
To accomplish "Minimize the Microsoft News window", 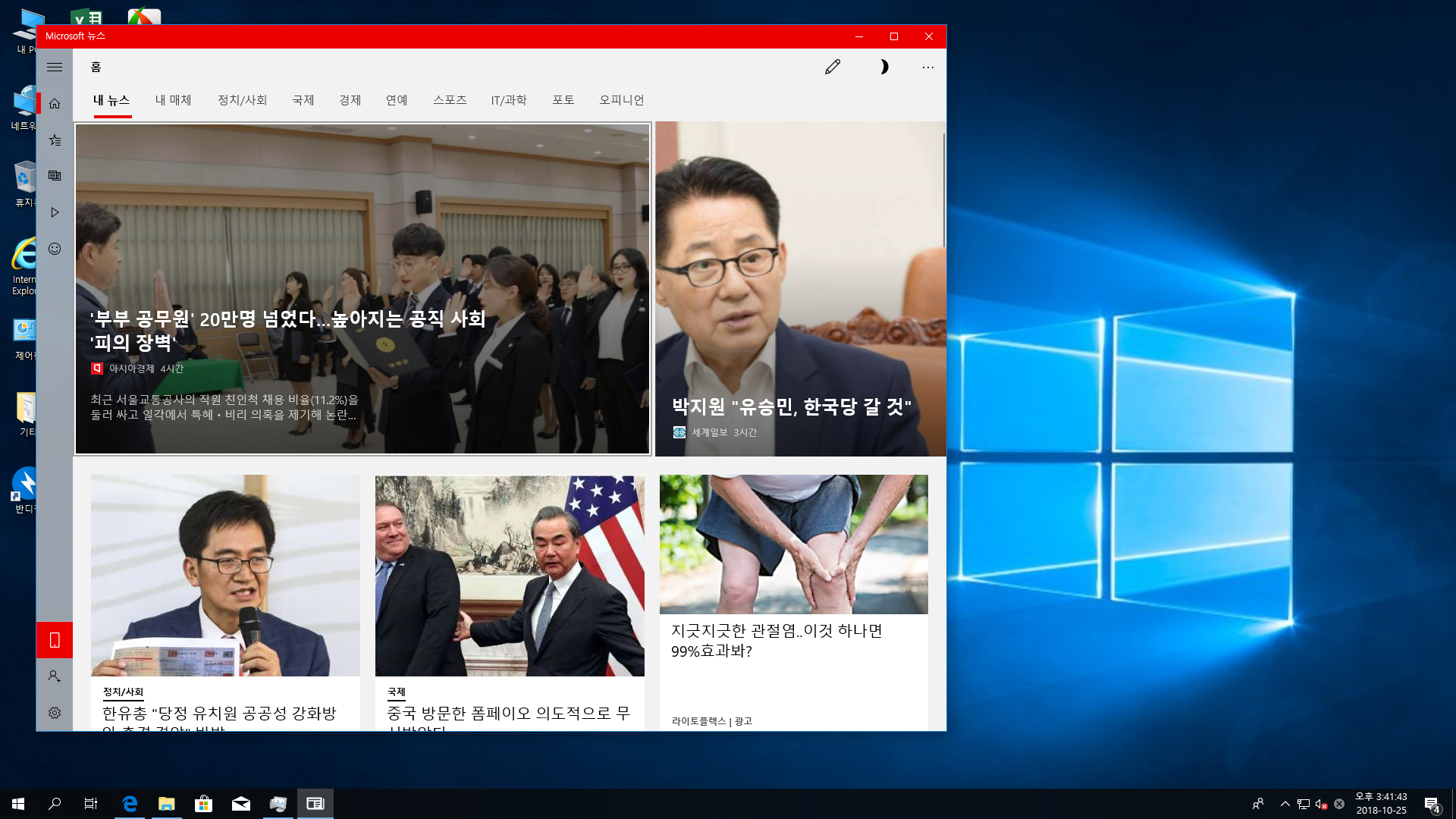I will 859,36.
